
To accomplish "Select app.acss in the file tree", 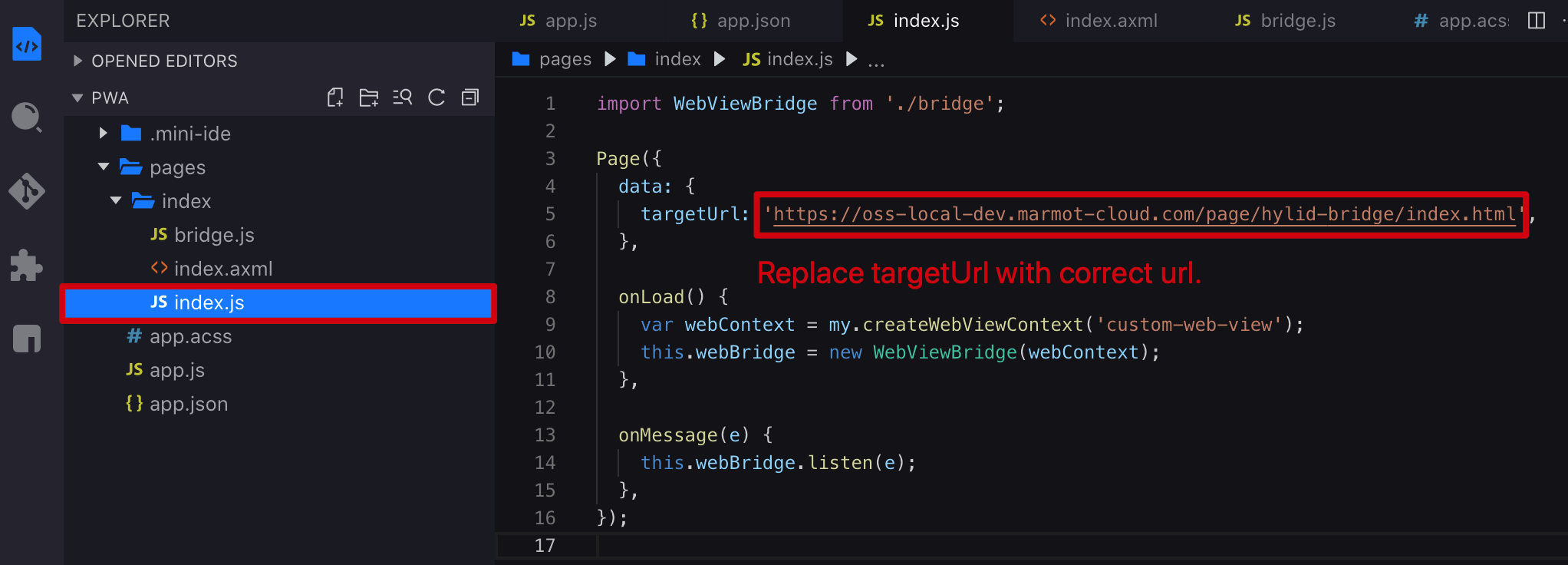I will click(x=190, y=336).
